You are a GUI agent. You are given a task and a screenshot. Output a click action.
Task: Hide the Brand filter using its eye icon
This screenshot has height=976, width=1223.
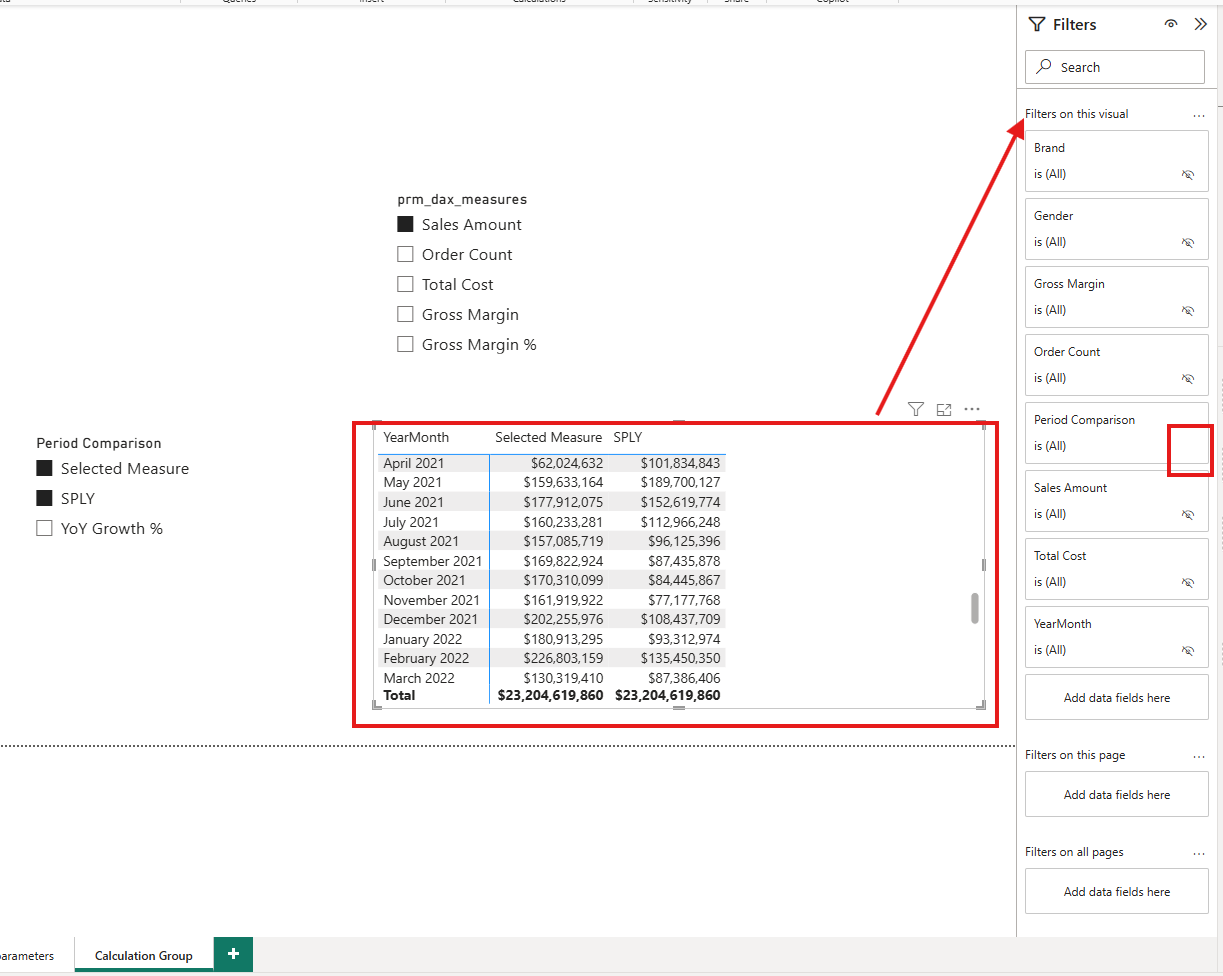click(1188, 174)
